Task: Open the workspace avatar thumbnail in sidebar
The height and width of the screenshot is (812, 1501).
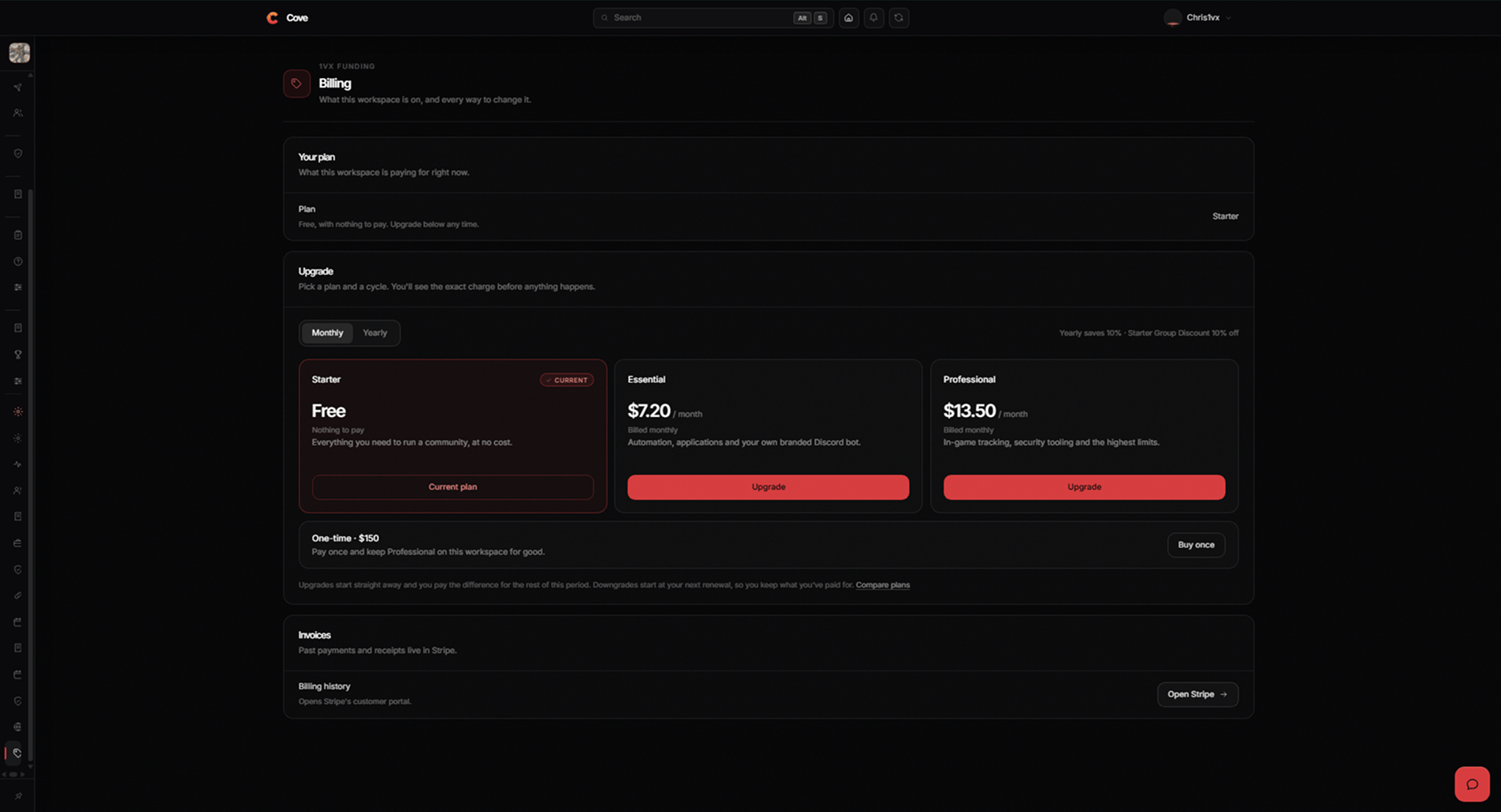Action: [20, 53]
